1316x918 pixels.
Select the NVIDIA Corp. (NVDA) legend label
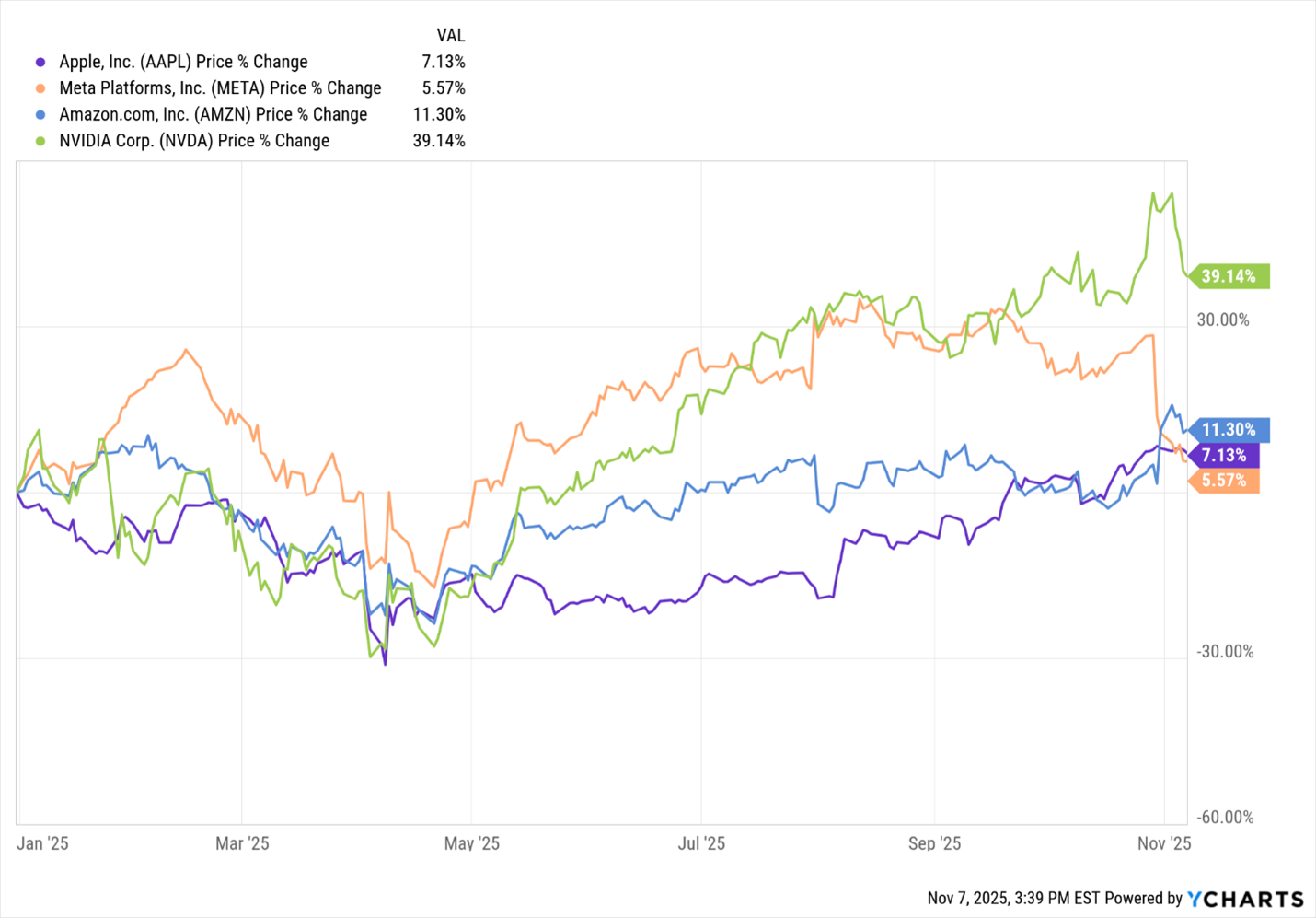coord(194,141)
